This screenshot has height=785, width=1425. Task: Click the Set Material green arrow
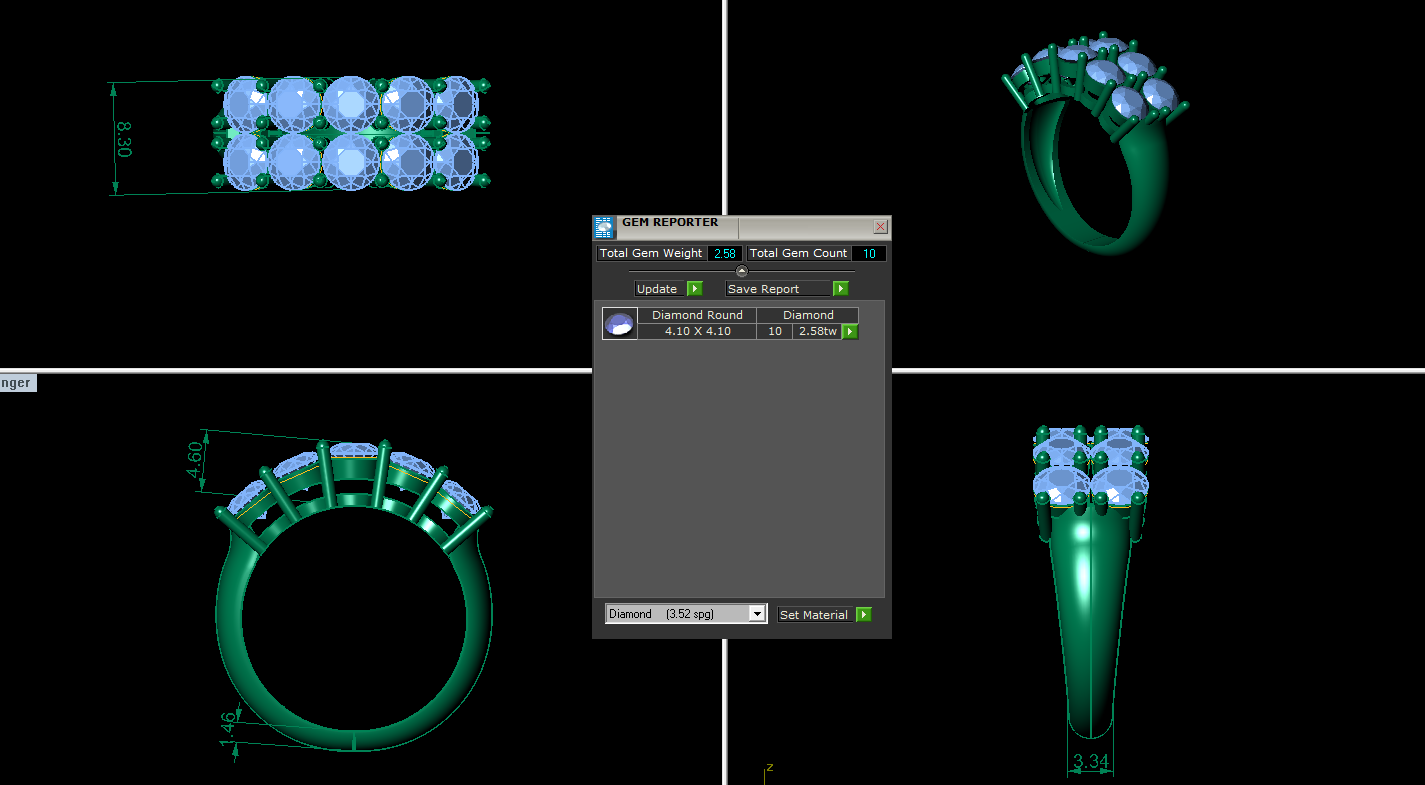point(864,615)
